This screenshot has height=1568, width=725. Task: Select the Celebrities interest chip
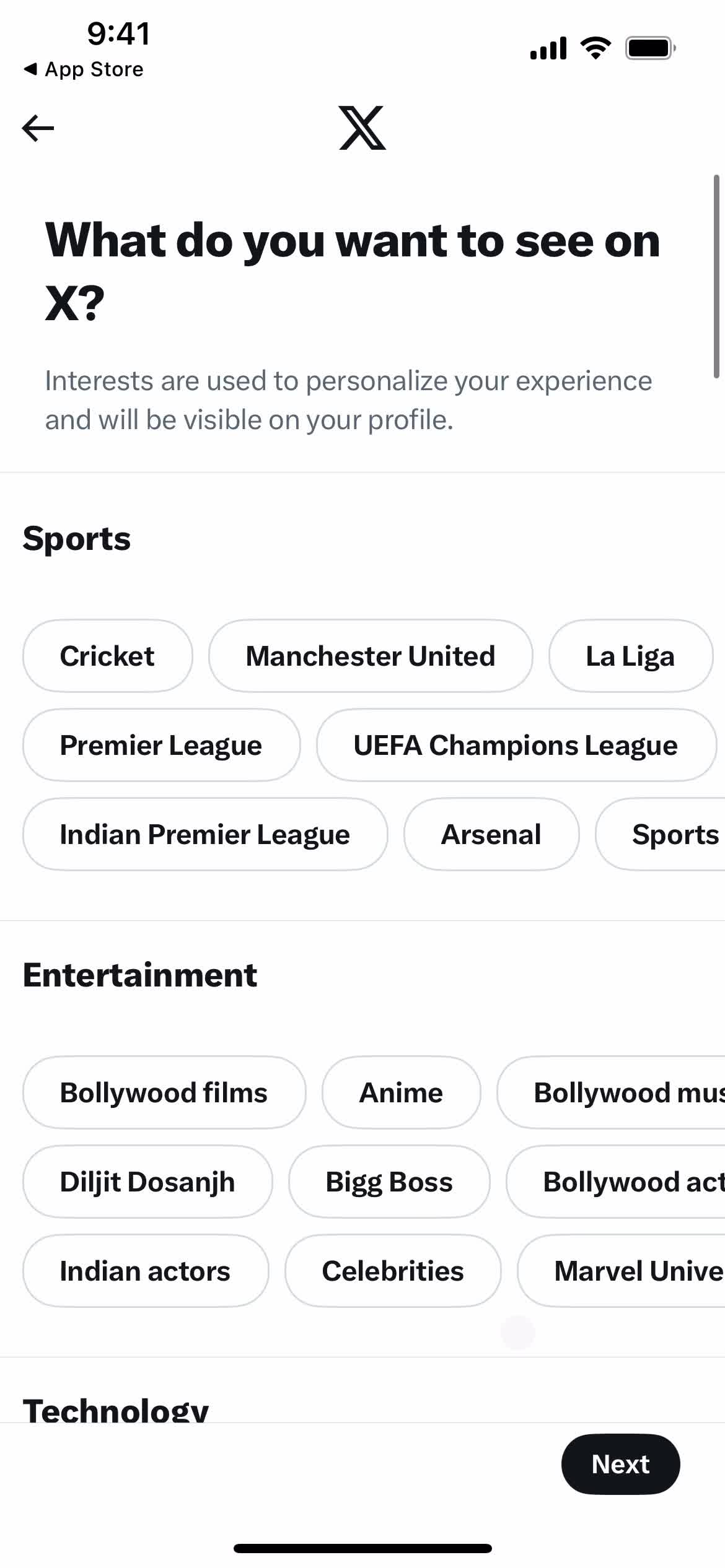coord(392,1271)
